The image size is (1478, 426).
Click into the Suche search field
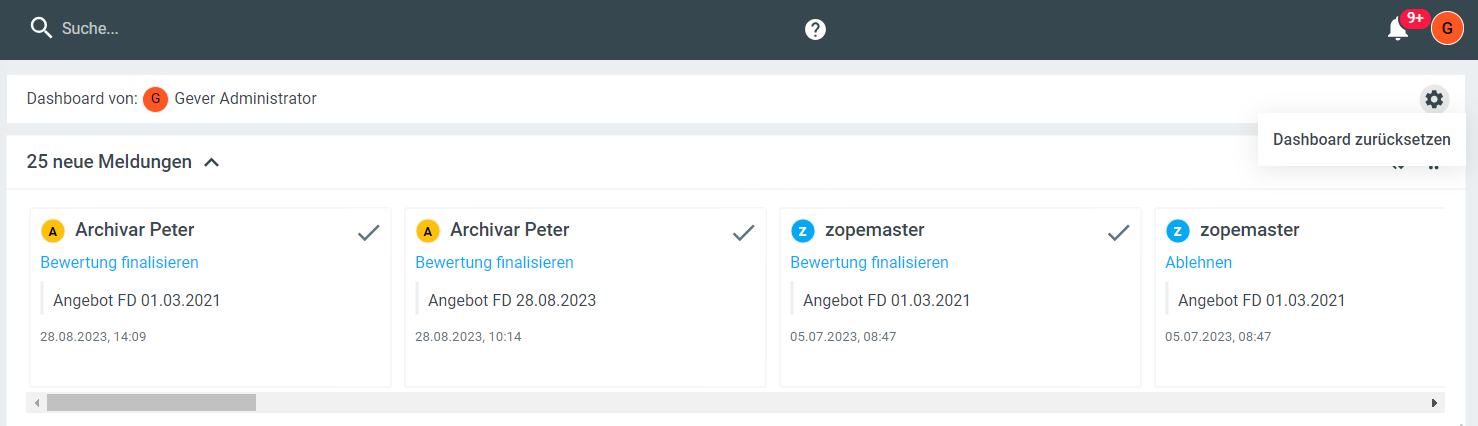pyautogui.click(x=200, y=29)
